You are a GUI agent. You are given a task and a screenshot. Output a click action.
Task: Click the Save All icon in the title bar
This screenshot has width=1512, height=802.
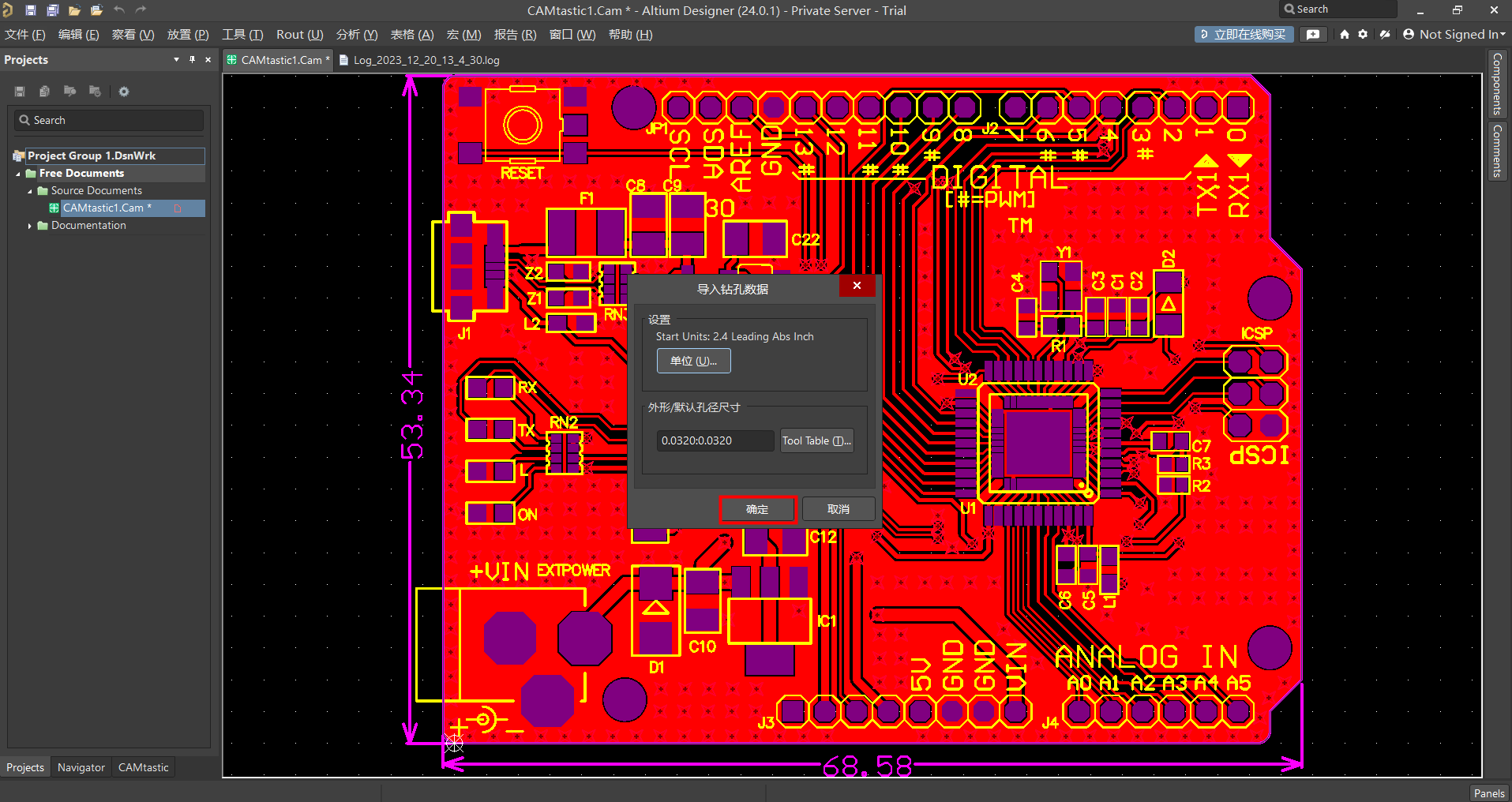pos(52,10)
